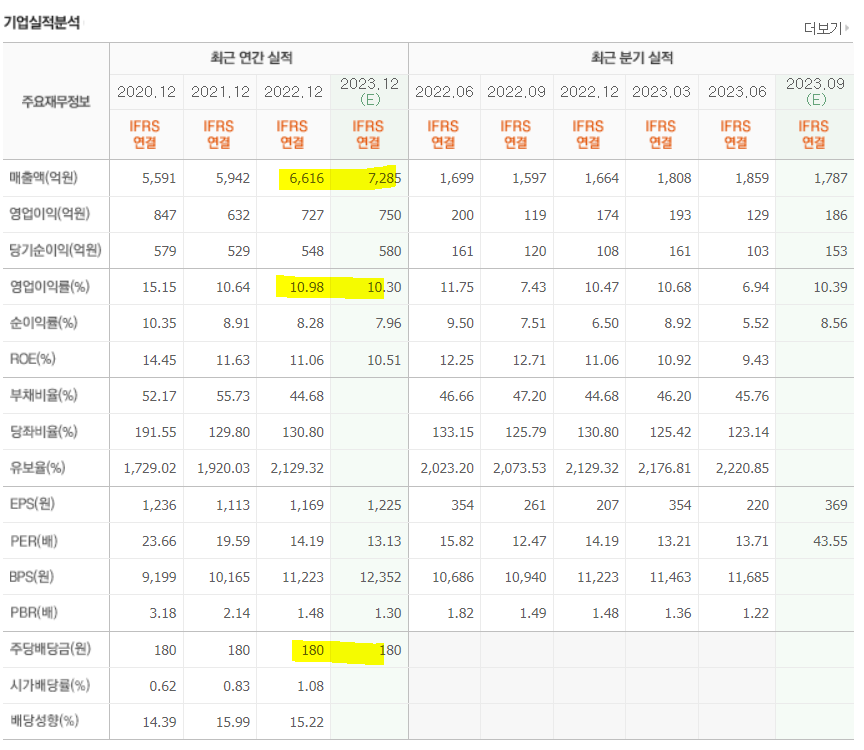The image size is (864, 750).
Task: Click the sales value 5,942
Action: [x=233, y=179]
